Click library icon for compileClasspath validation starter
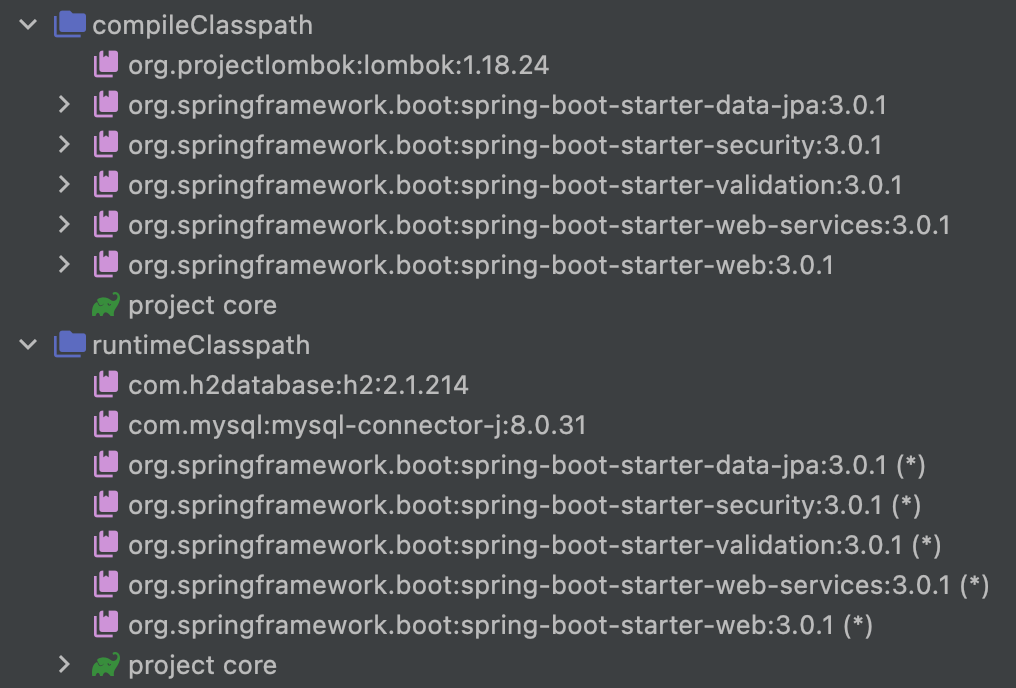 106,185
